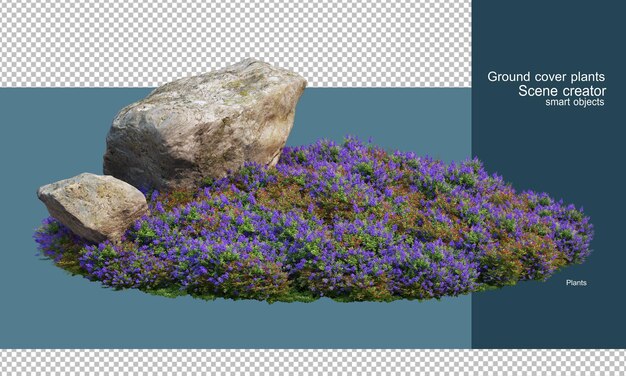
Task: Click the "Ground cover plants" title text
Action: (546, 77)
